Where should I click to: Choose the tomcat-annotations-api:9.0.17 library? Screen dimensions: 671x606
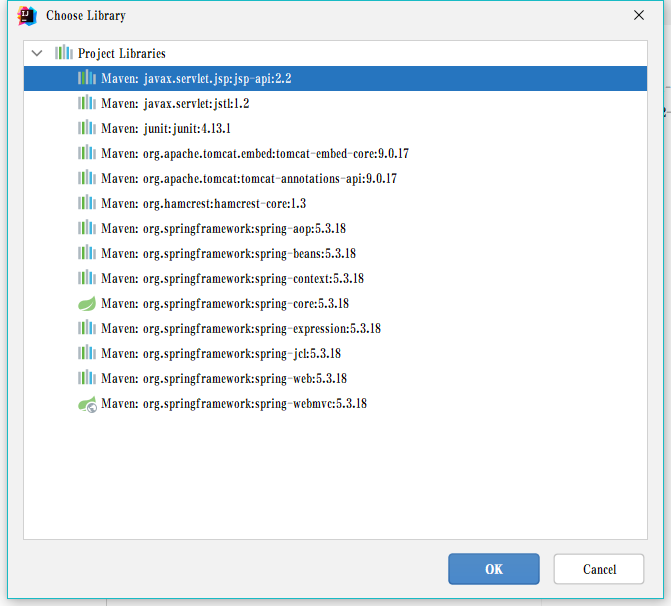point(254,178)
